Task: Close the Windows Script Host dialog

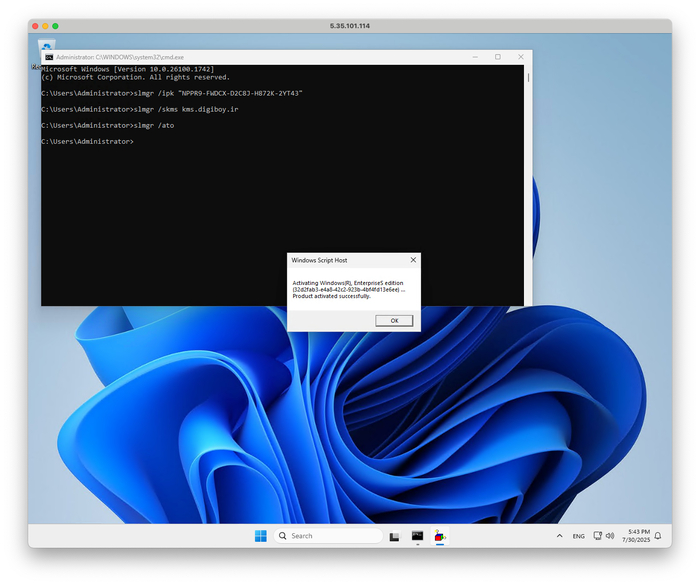Action: pyautogui.click(x=413, y=259)
